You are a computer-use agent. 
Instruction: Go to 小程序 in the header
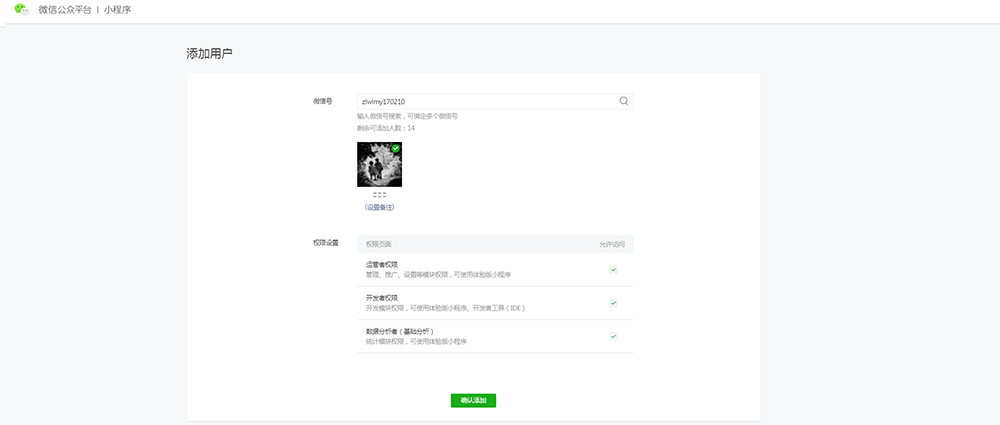click(118, 10)
